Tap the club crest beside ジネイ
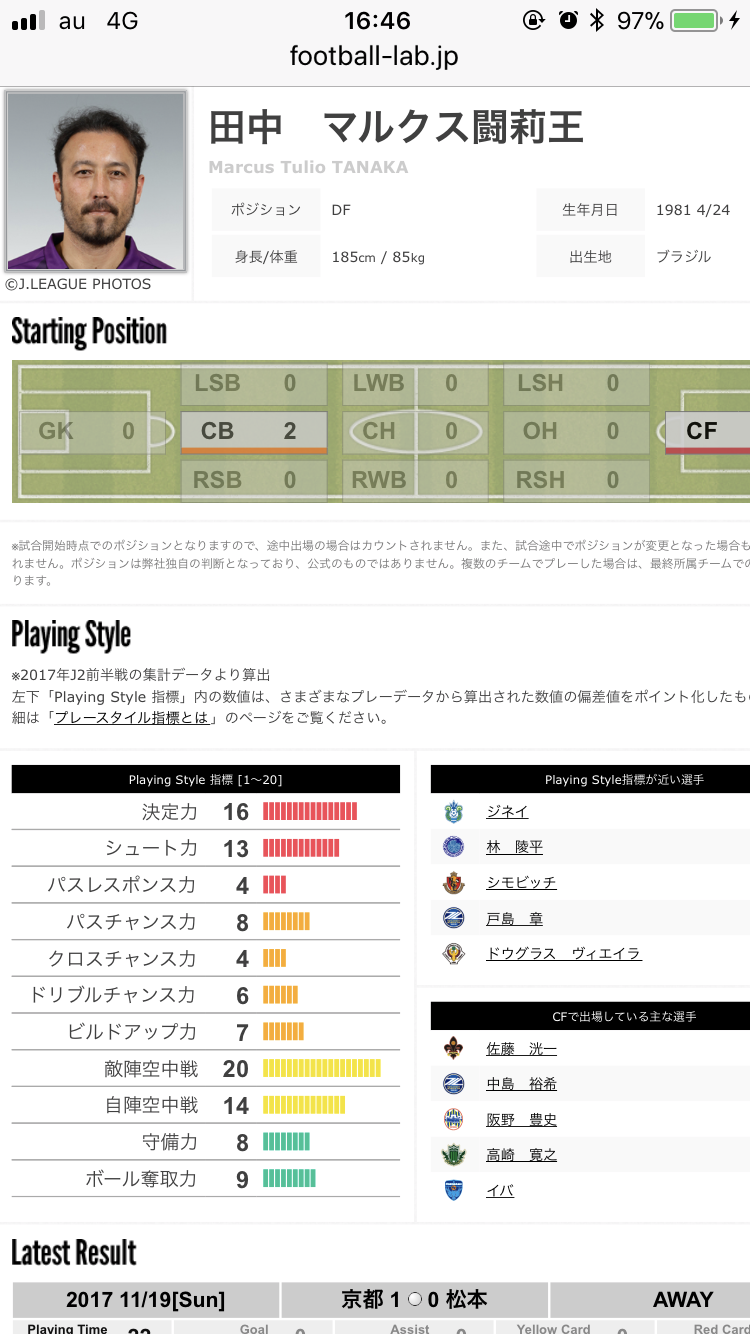This screenshot has width=750, height=1334. (454, 812)
